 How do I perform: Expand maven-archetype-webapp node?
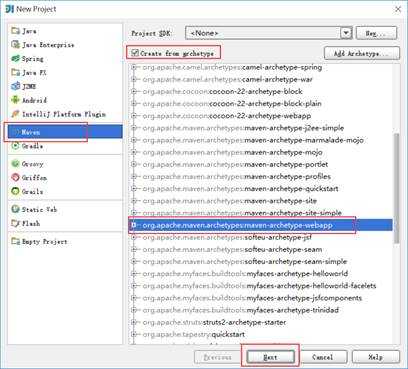[x=134, y=225]
